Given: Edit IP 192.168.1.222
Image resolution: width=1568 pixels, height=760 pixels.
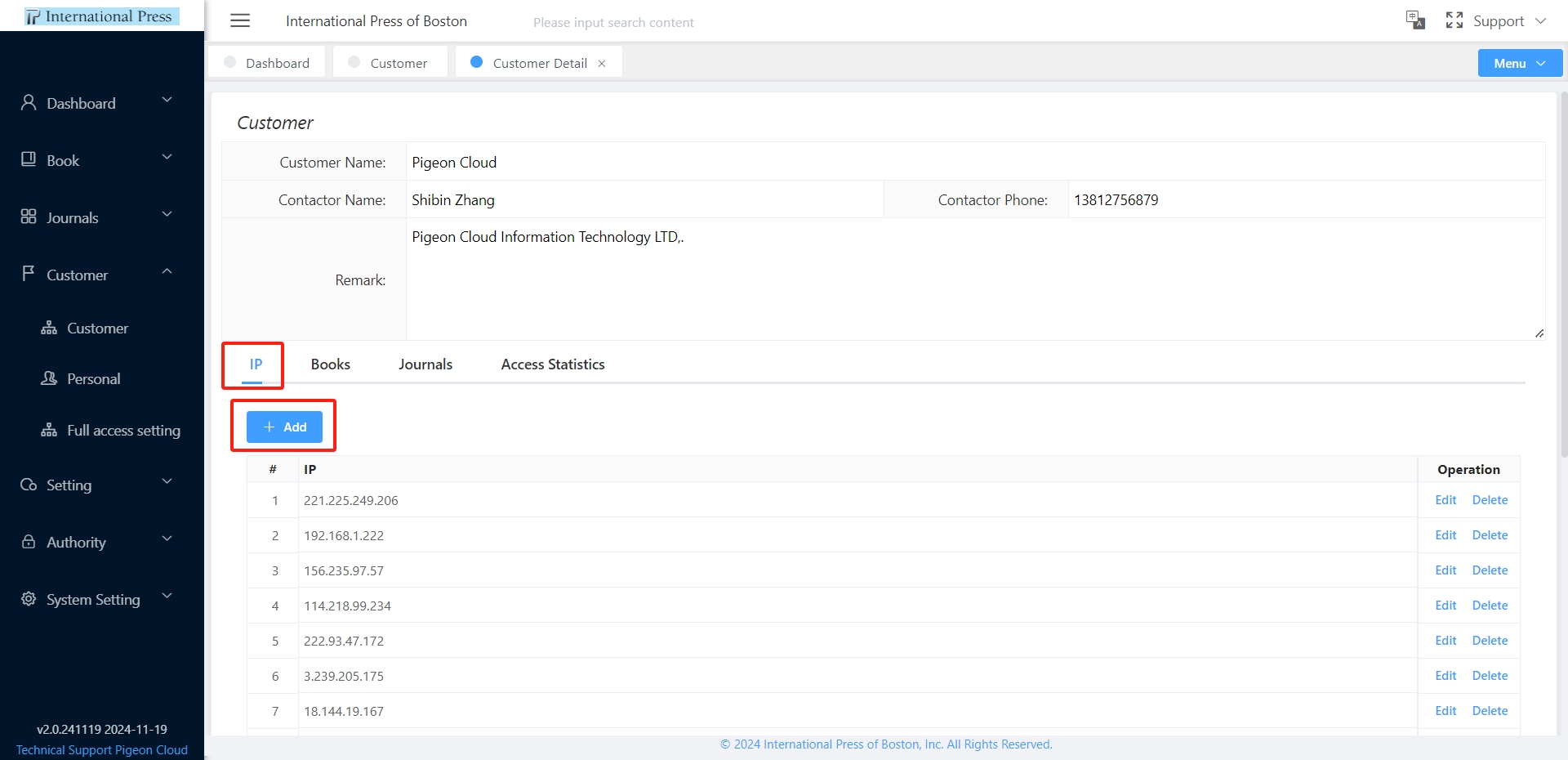Looking at the screenshot, I should coord(1445,535).
